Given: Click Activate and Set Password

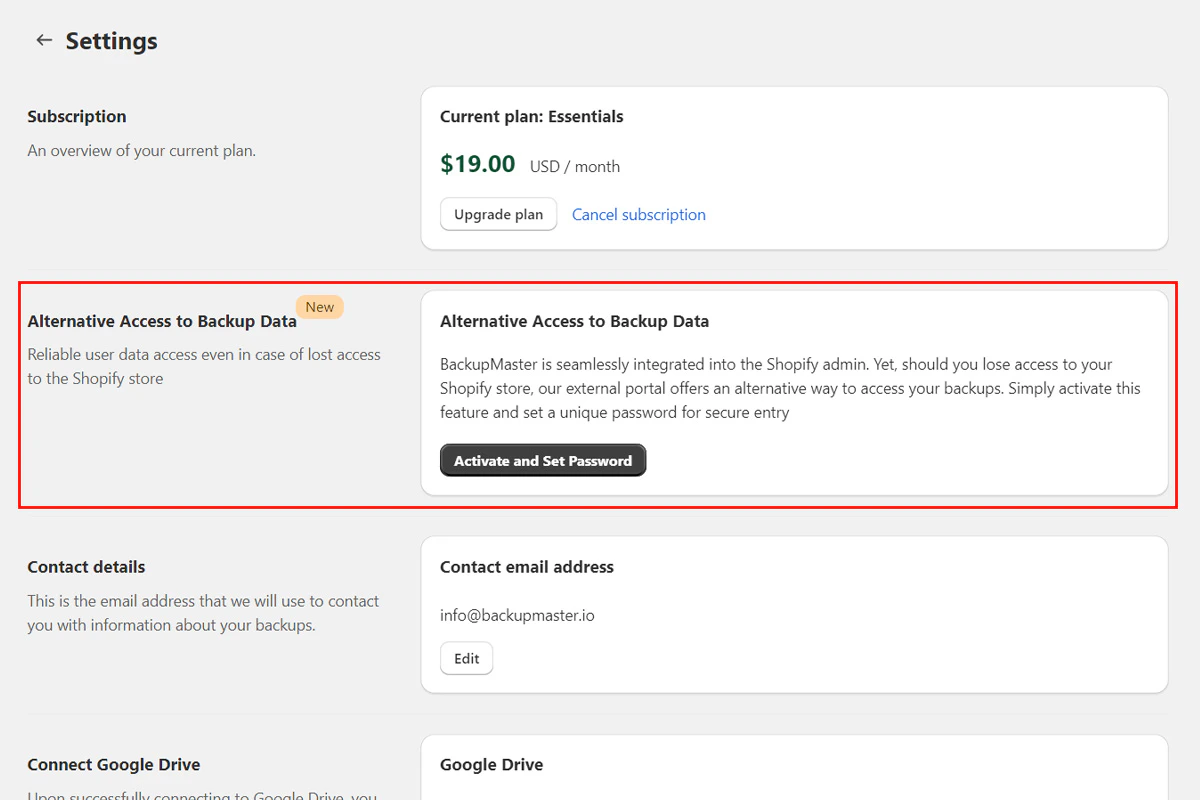Looking at the screenshot, I should click(x=542, y=460).
